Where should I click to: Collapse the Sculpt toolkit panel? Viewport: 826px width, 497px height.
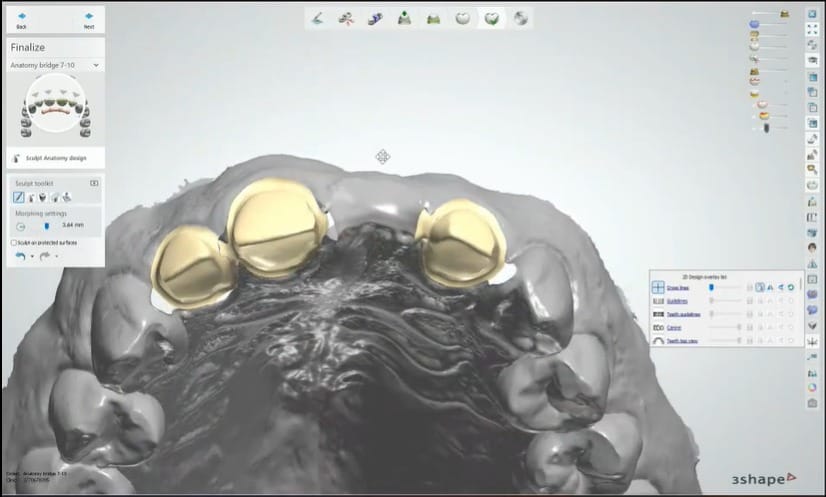pyautogui.click(x=94, y=183)
